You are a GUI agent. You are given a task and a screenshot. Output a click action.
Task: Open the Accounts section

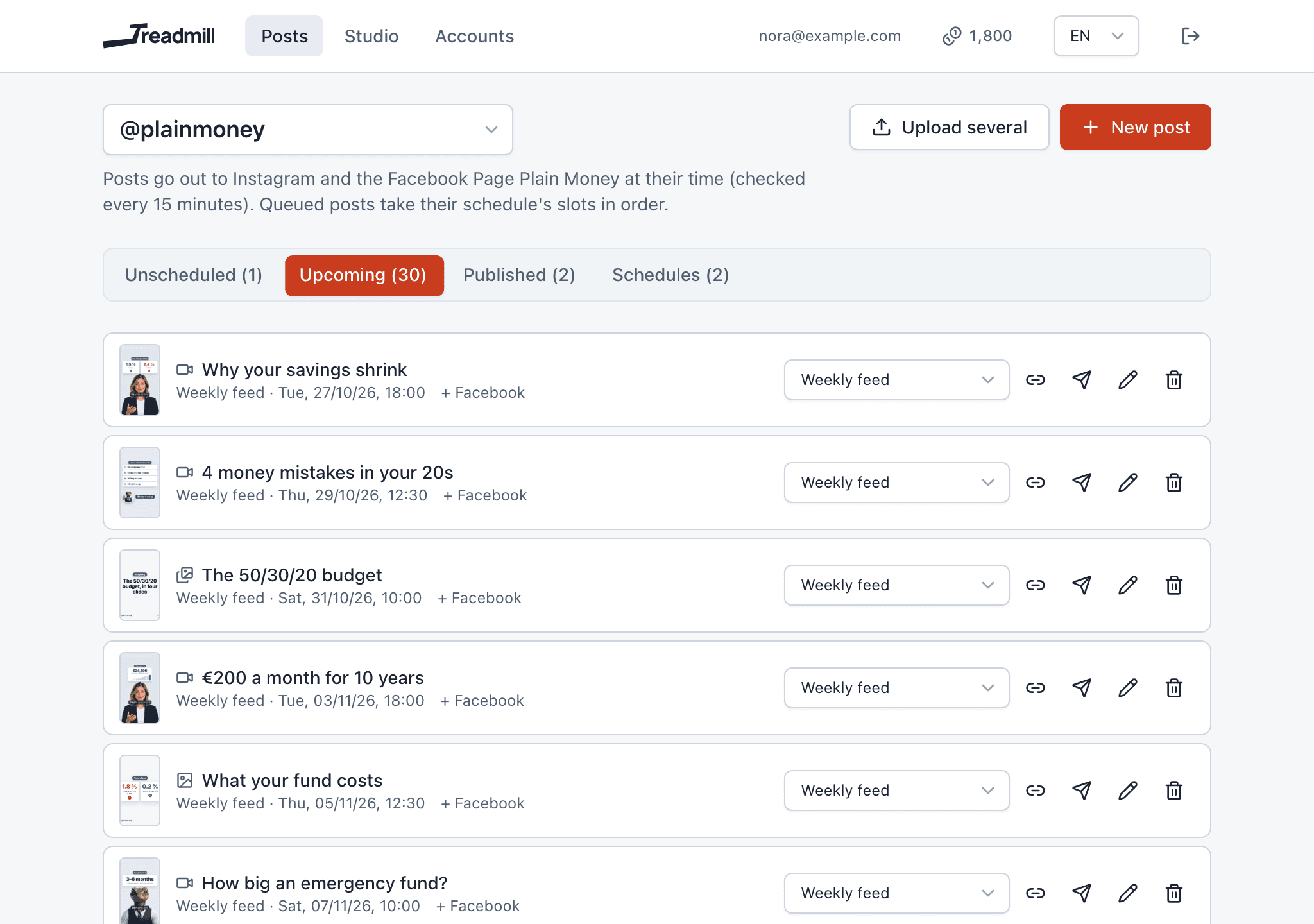click(x=475, y=36)
